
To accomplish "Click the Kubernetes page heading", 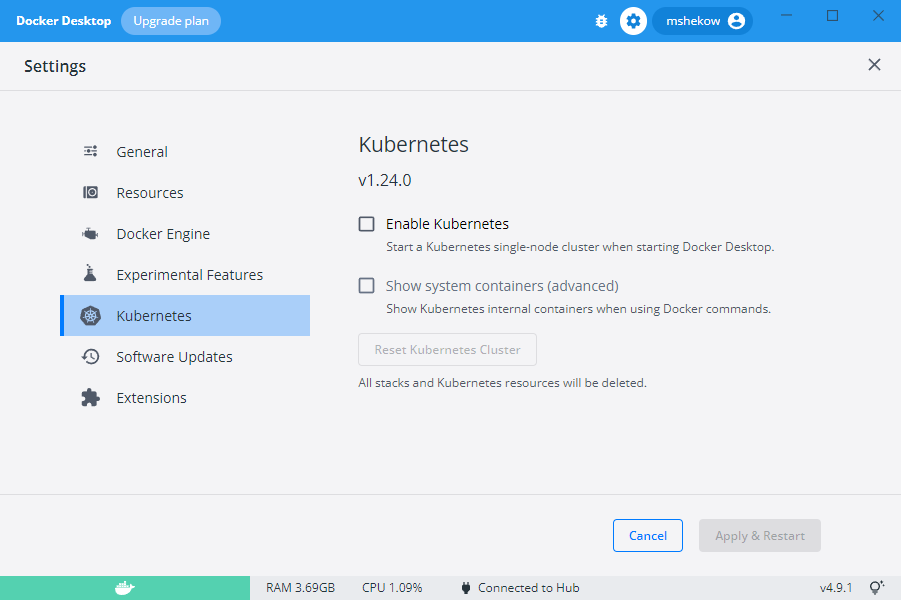I will (413, 144).
